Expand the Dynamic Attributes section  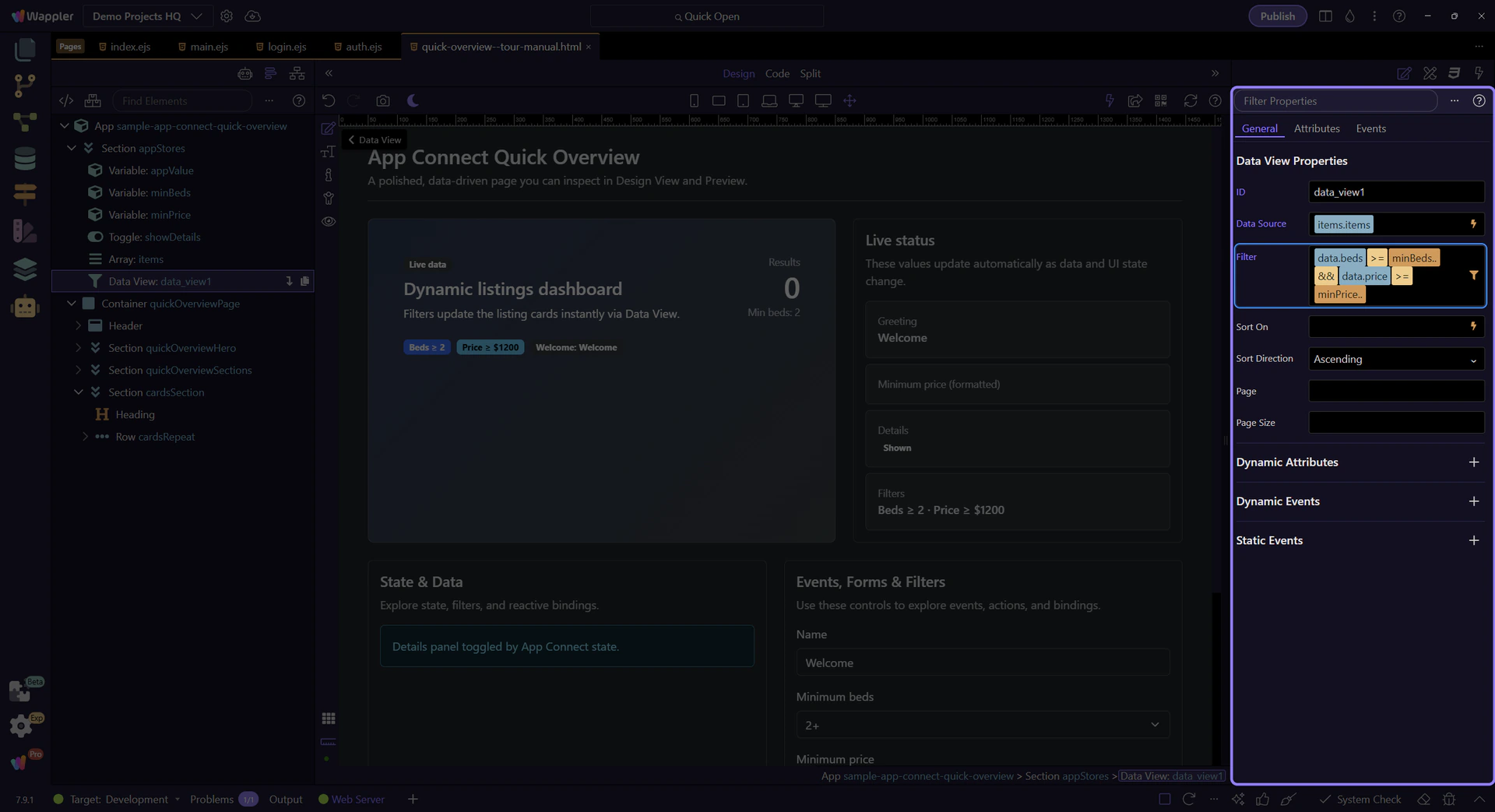point(1473,462)
